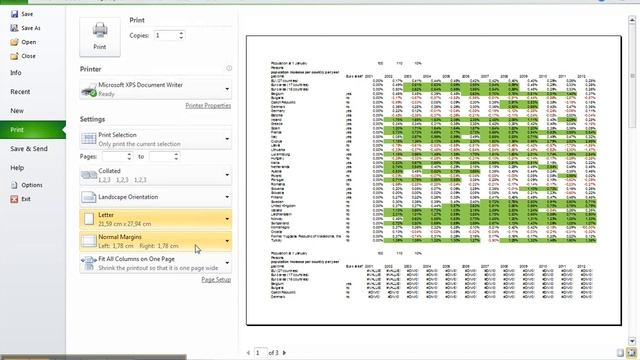
Task: Click Show Margins icon at bottom right
Action: tap(620, 353)
